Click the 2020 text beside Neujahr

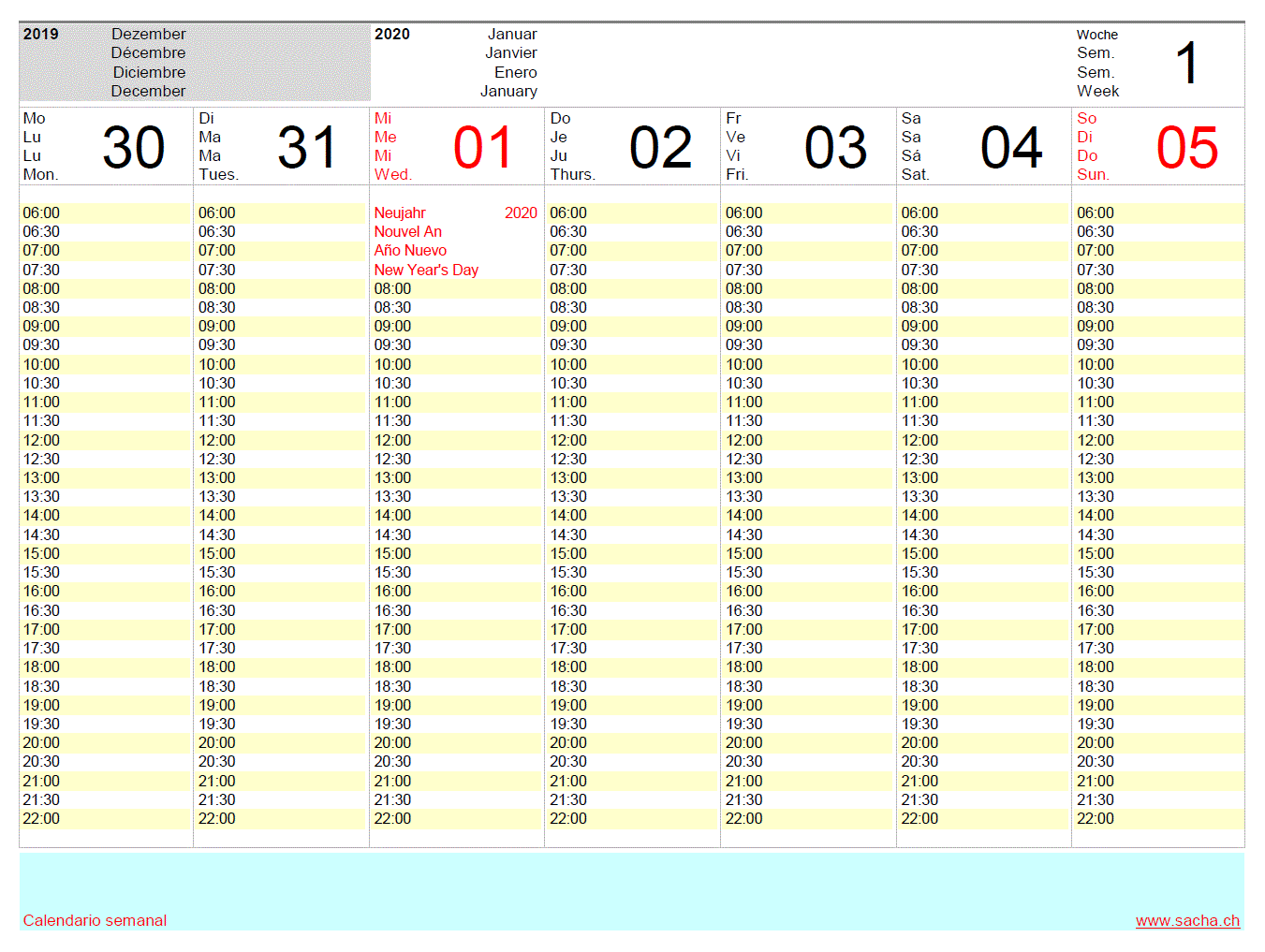coord(521,213)
